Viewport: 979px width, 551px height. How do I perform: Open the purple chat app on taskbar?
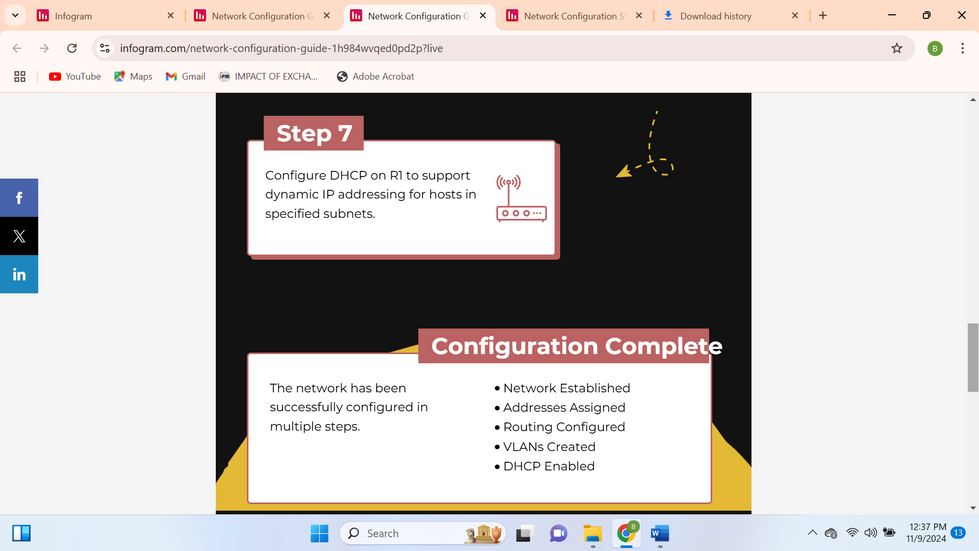558,534
